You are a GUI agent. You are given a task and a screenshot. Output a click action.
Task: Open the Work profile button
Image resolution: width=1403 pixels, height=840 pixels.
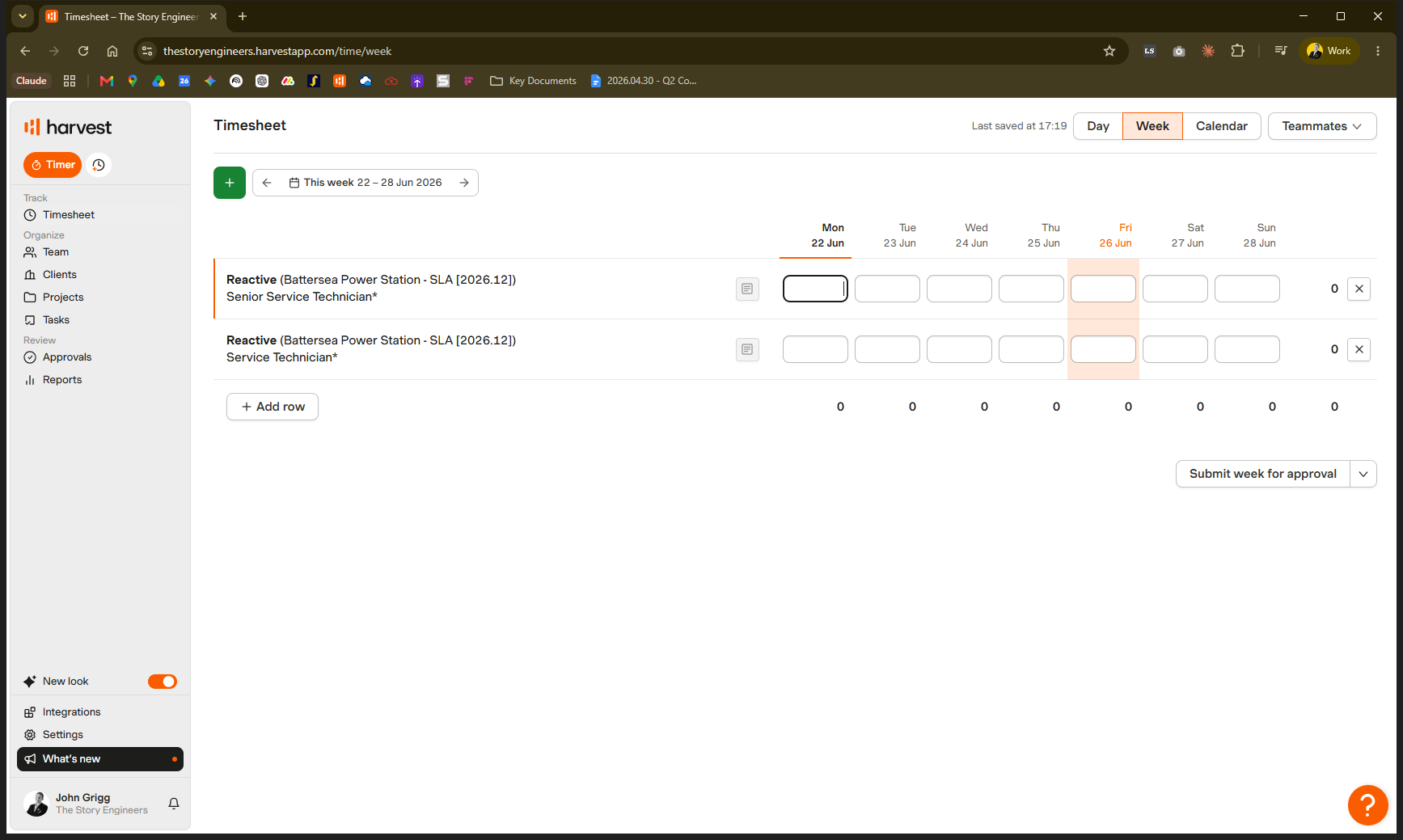click(1329, 51)
